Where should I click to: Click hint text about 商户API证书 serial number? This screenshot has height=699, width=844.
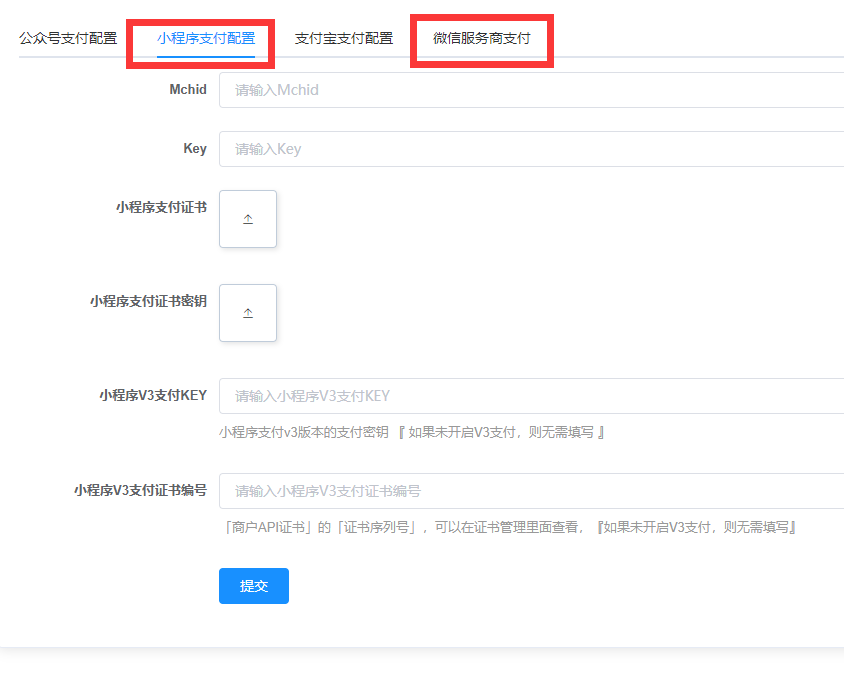point(509,527)
